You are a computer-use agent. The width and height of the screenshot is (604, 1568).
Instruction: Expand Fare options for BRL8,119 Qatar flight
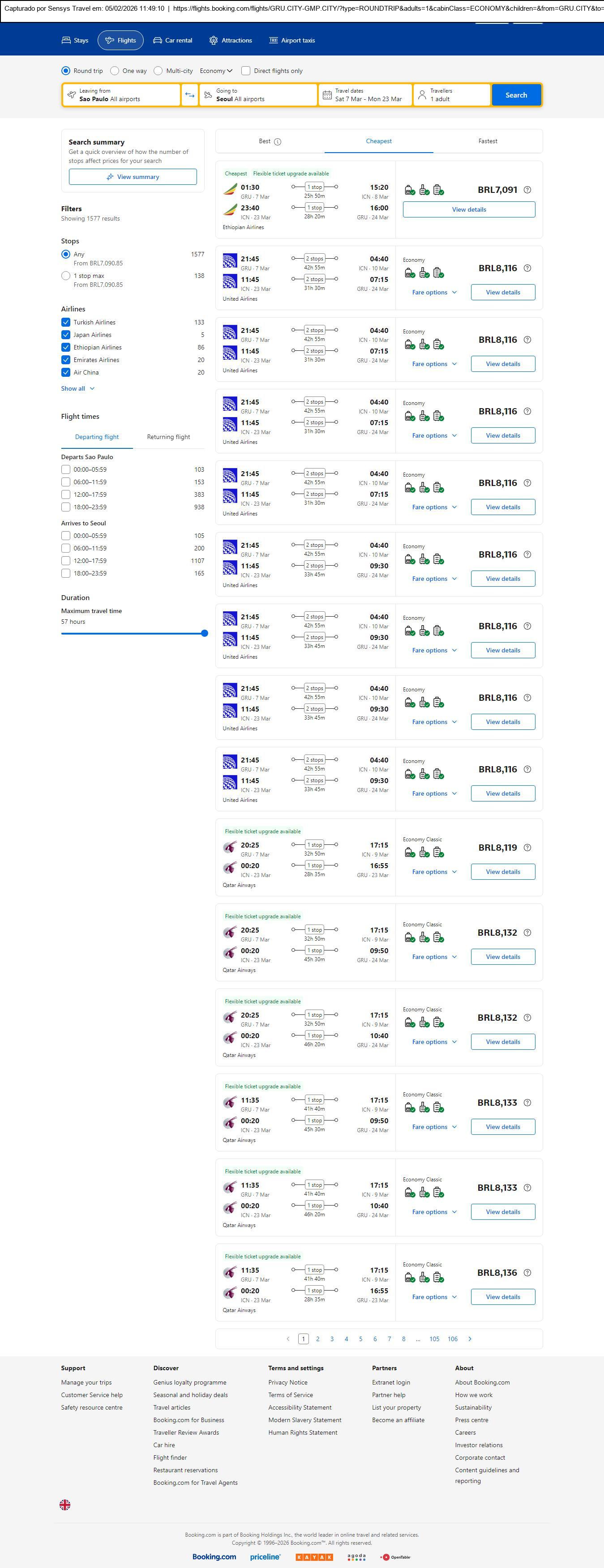coord(433,872)
